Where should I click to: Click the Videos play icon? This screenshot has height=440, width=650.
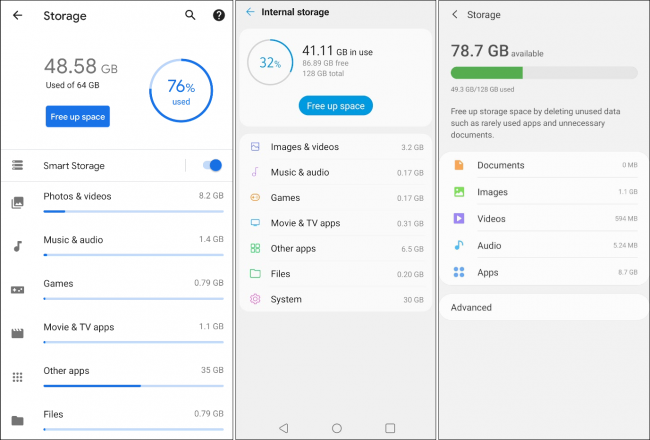(x=459, y=218)
